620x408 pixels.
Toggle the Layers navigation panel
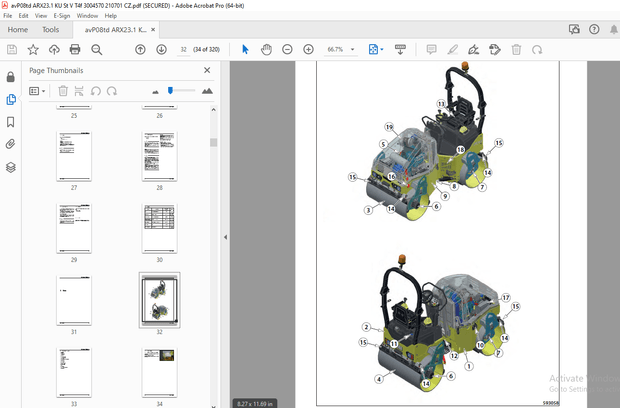click(x=11, y=167)
